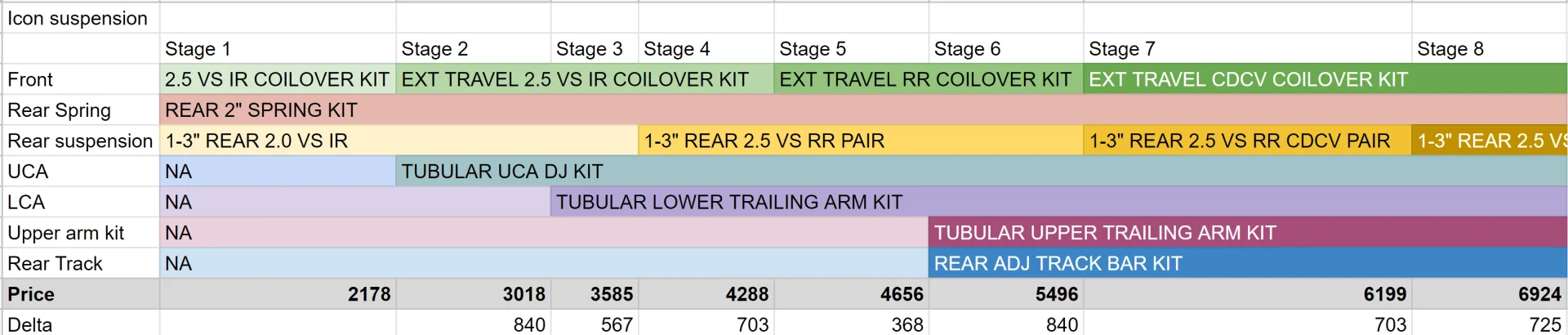Select the Stage 5 column header
The image size is (1568, 335).
(851, 49)
